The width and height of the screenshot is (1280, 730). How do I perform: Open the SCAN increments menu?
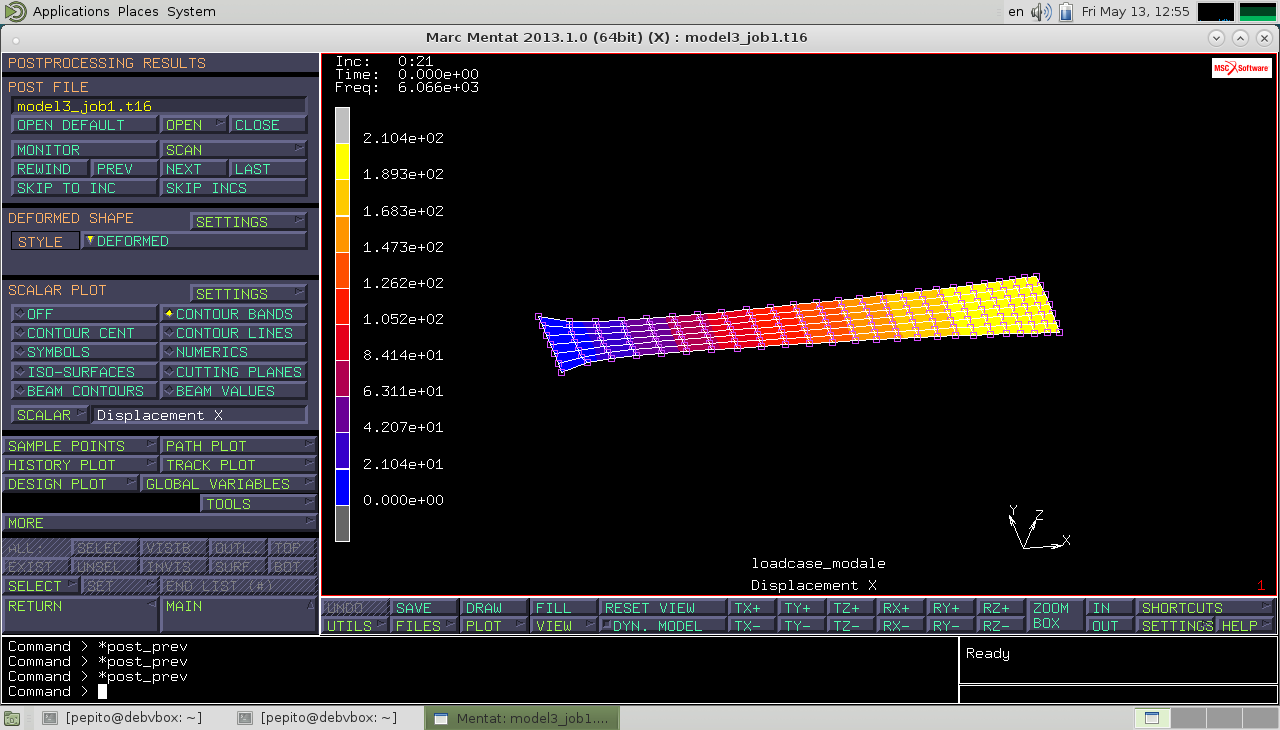(x=234, y=150)
